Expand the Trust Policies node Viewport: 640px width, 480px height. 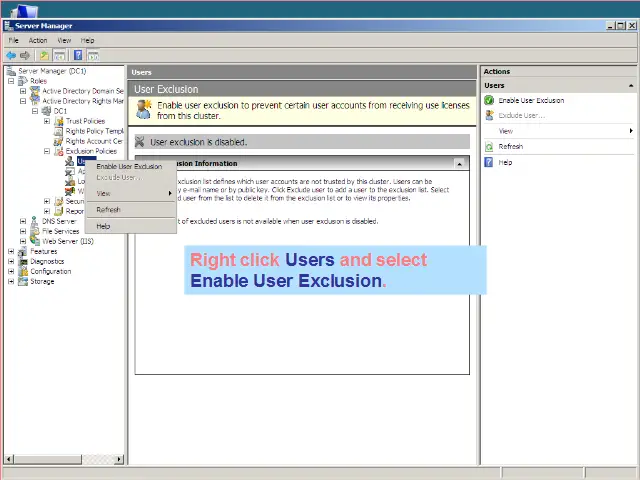coord(47,121)
